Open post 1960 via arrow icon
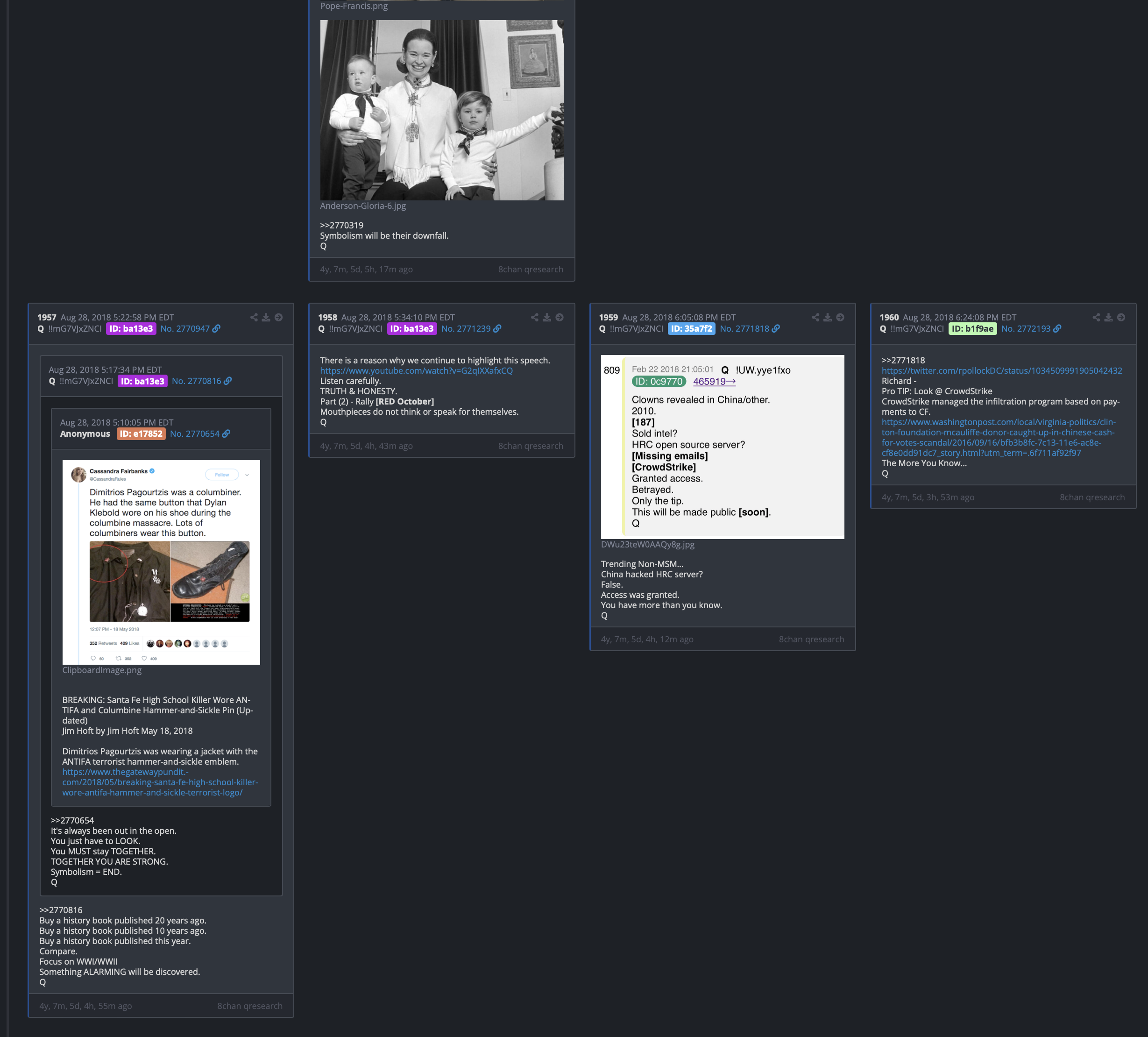This screenshot has height=1037, width=1148. [1120, 317]
